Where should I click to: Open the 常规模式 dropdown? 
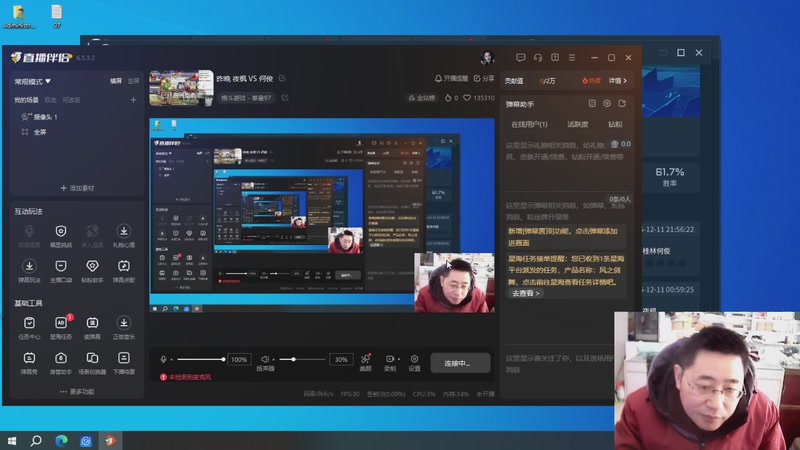click(x=33, y=81)
